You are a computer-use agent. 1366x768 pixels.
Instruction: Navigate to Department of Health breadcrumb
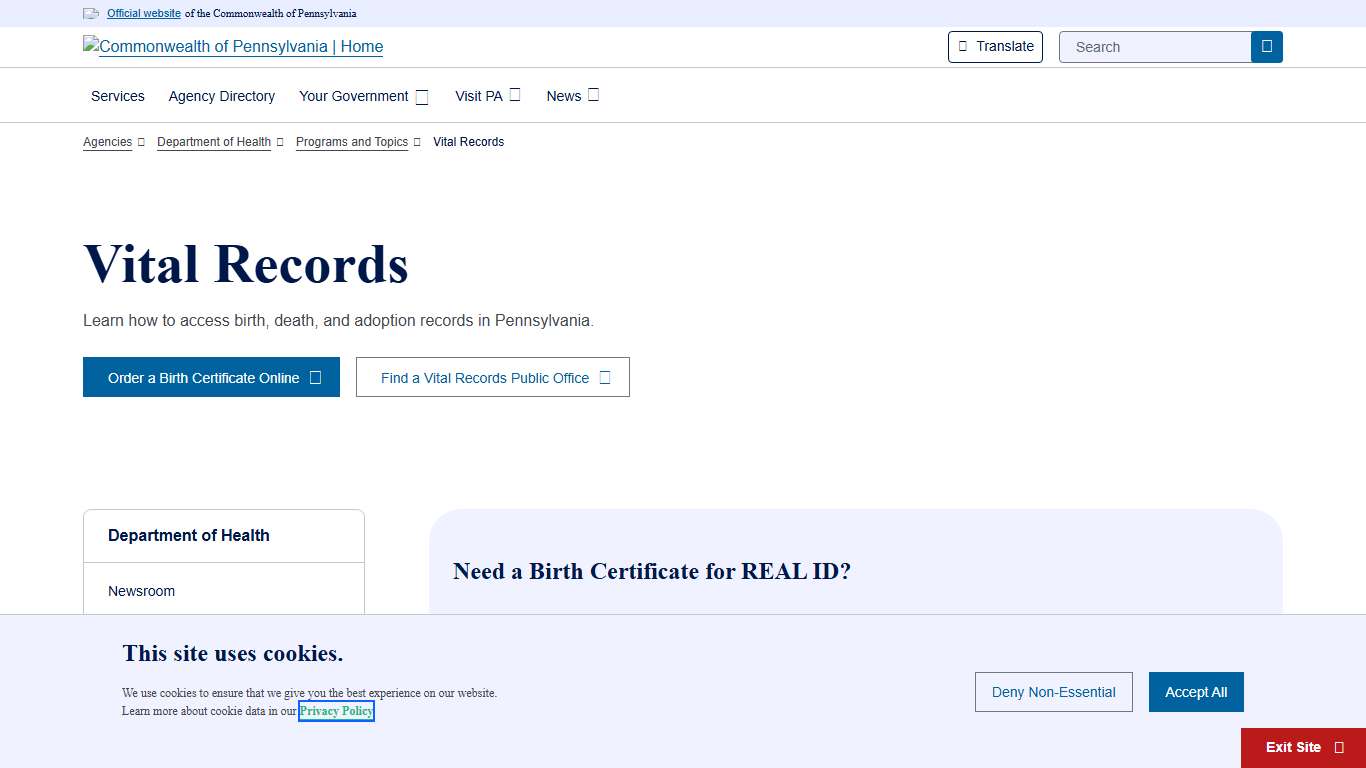(214, 142)
